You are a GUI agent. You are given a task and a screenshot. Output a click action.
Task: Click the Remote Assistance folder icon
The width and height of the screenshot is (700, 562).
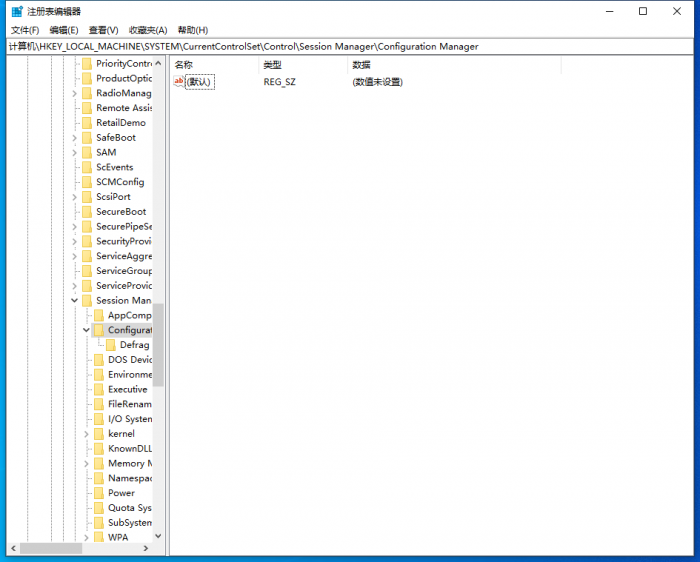click(x=87, y=108)
